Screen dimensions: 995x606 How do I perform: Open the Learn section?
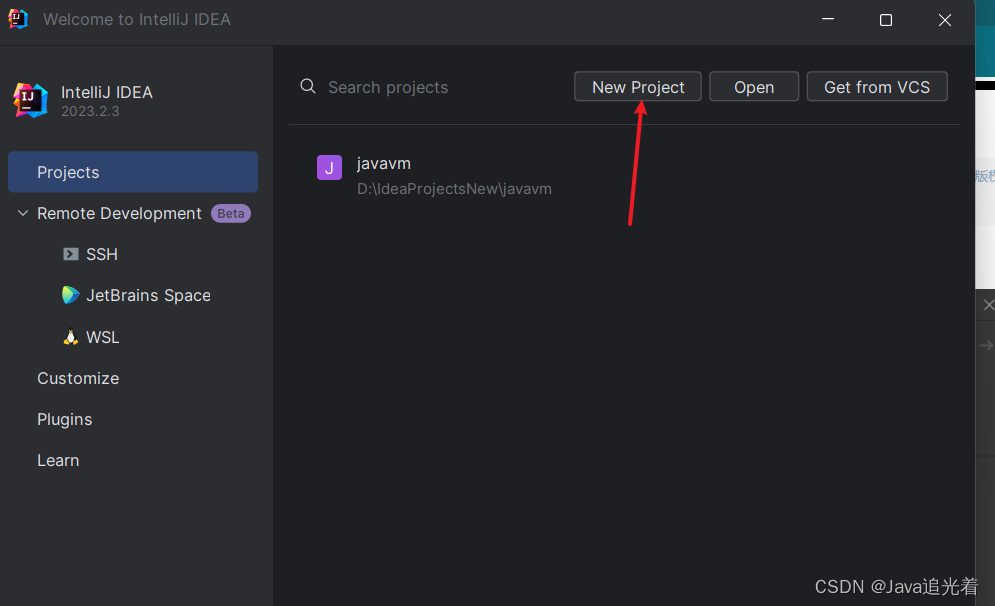(x=58, y=460)
